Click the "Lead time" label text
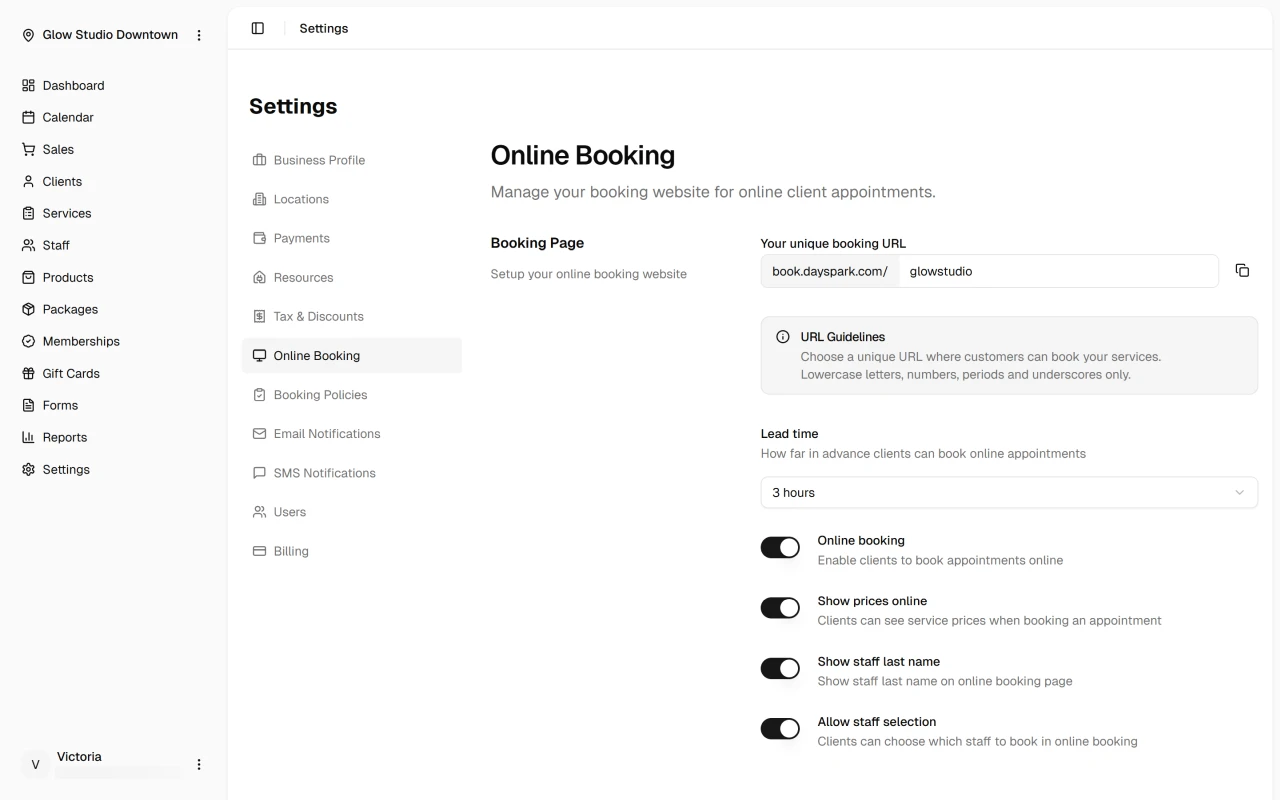This screenshot has width=1280, height=800. (x=790, y=434)
